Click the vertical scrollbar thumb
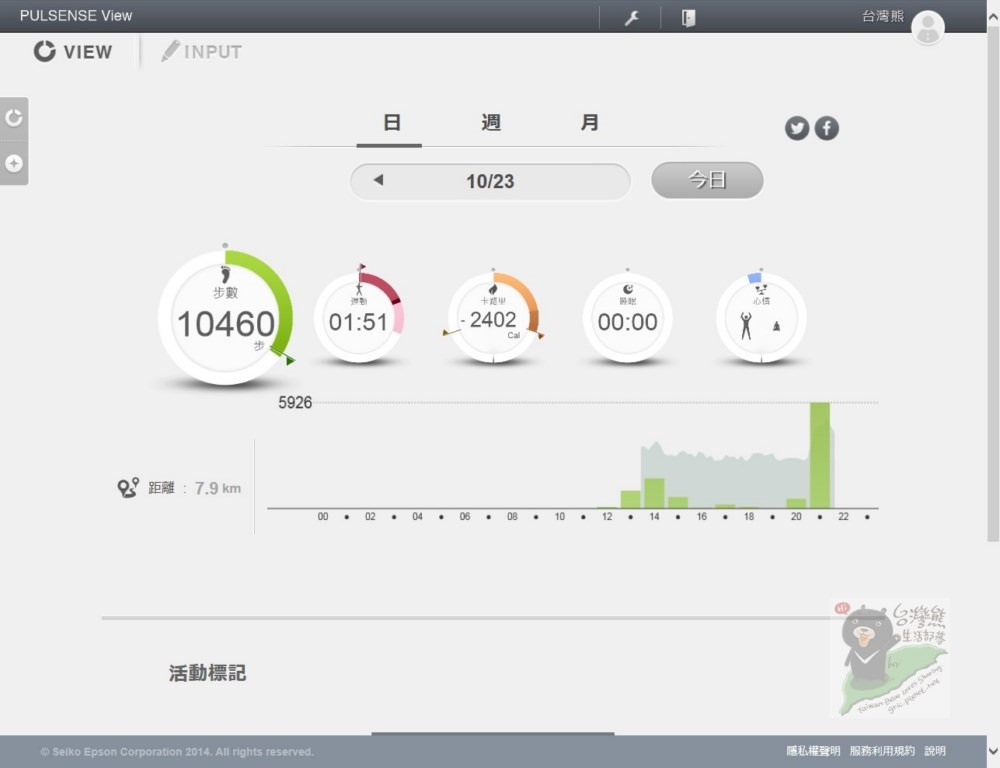This screenshot has width=1000, height=768. pyautogui.click(x=993, y=284)
